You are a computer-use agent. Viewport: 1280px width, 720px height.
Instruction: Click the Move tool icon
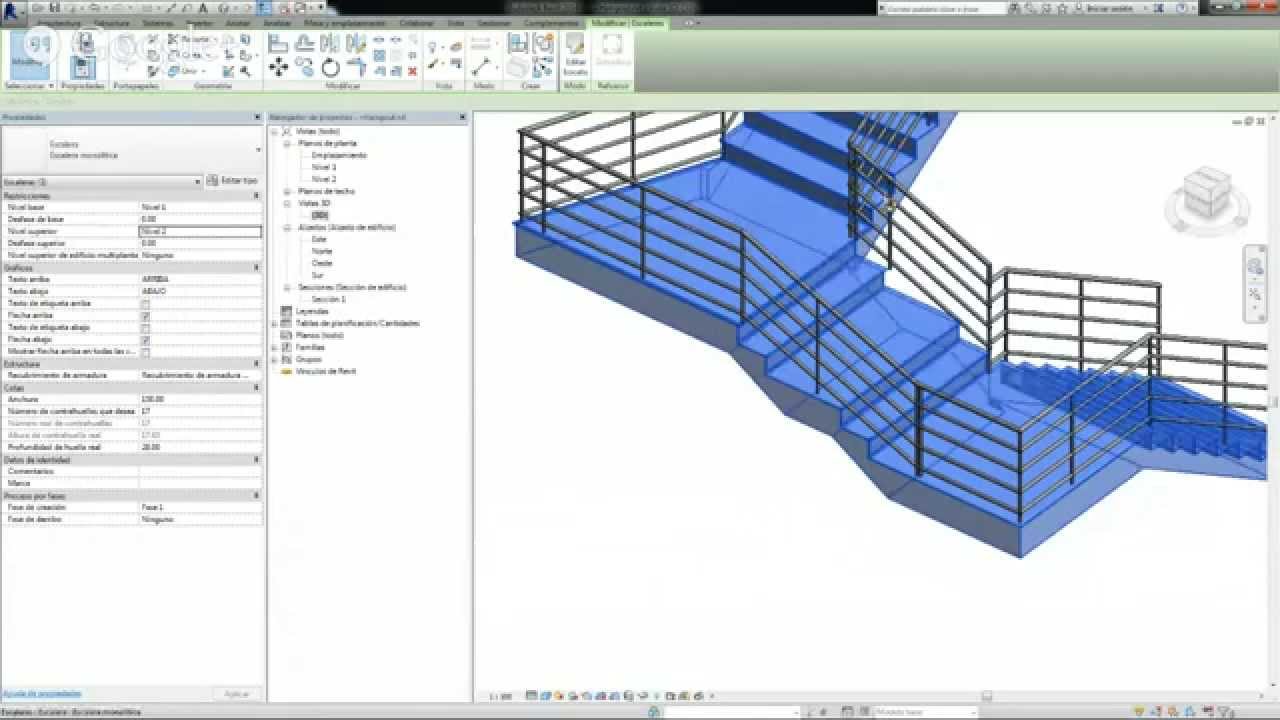(278, 68)
